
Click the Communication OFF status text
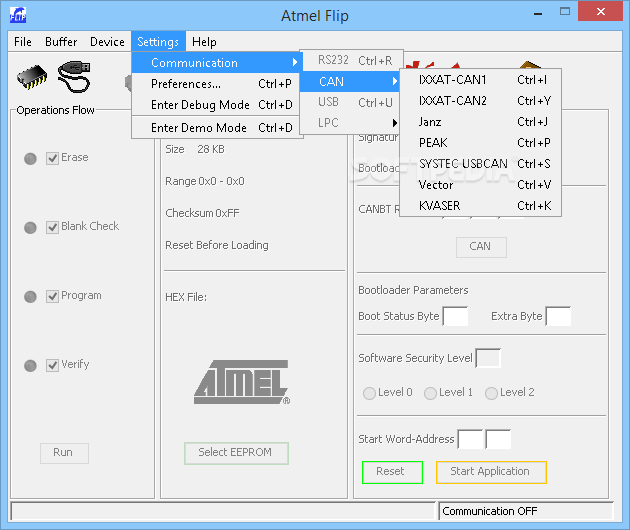pyautogui.click(x=489, y=511)
